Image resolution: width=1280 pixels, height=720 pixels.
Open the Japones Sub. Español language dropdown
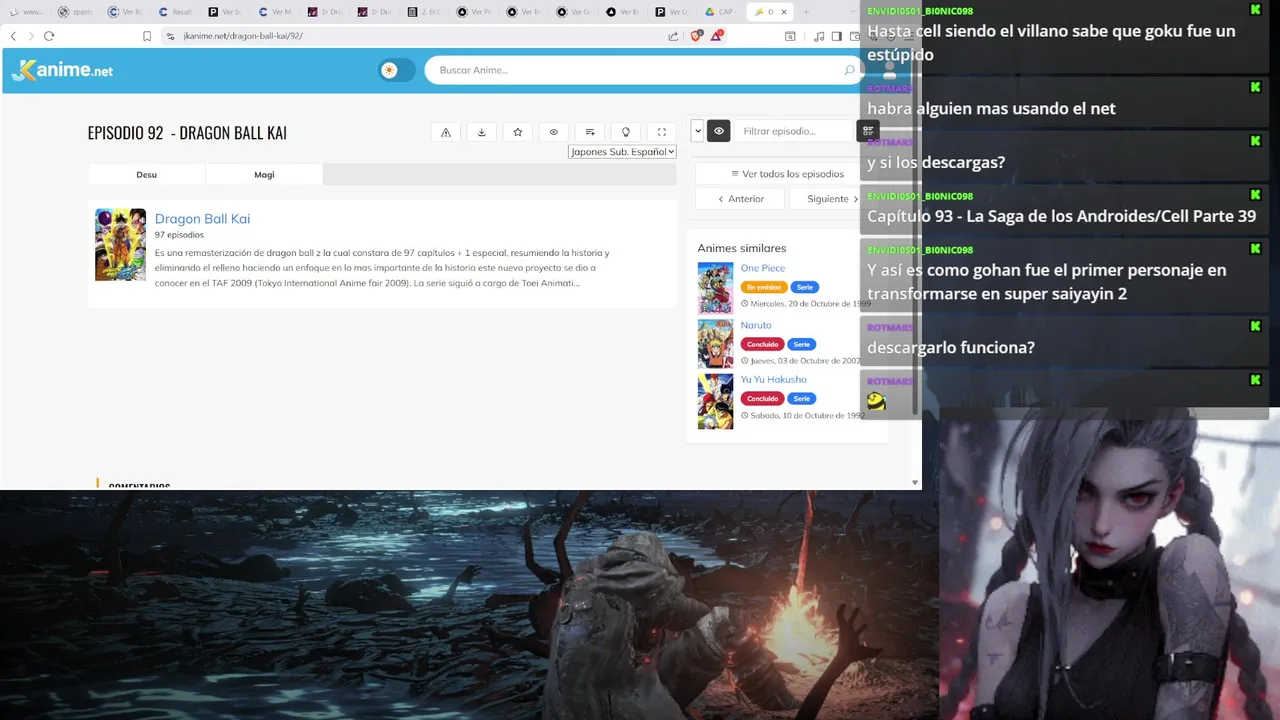[x=622, y=152]
